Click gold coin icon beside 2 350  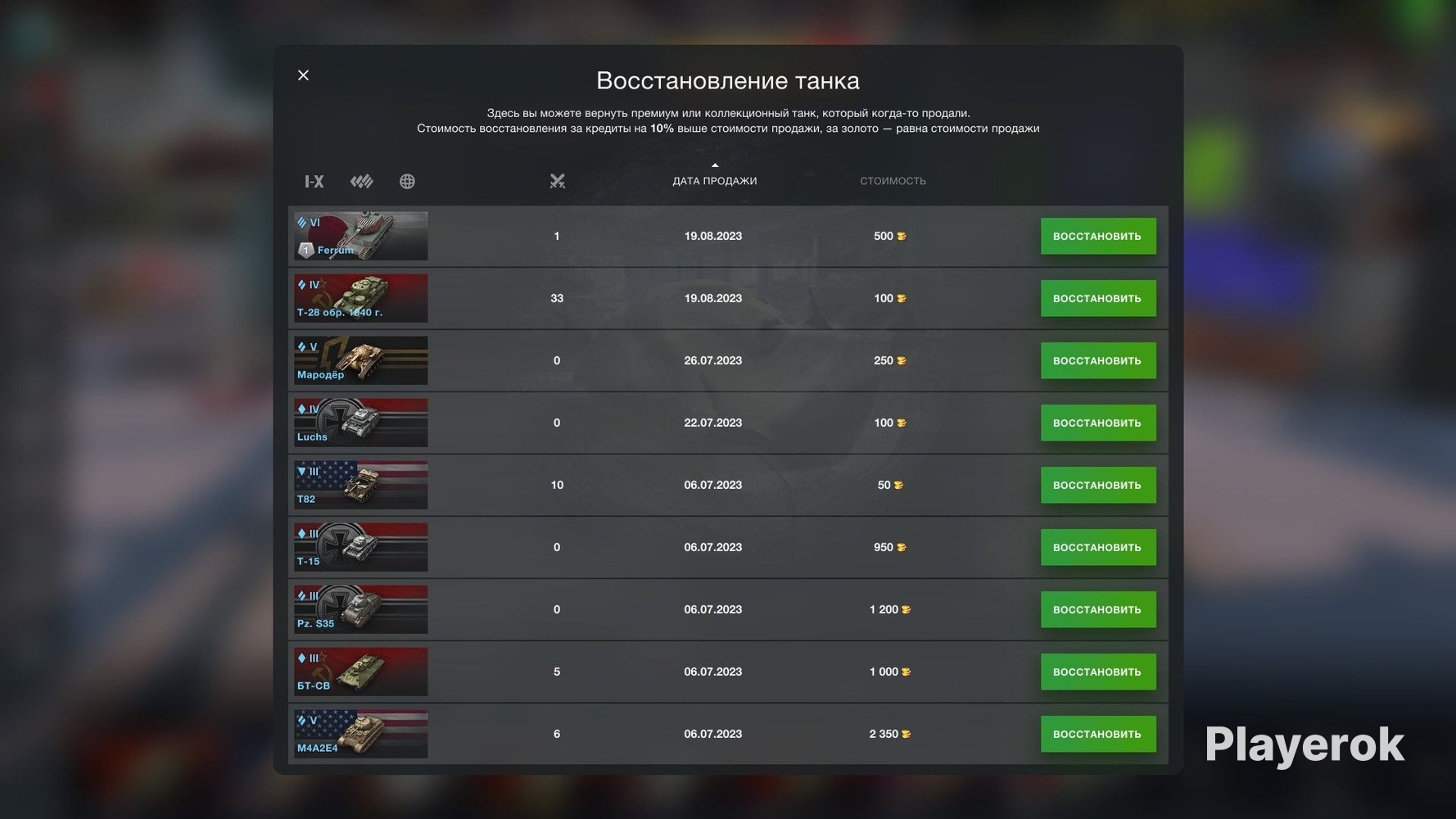pos(906,734)
